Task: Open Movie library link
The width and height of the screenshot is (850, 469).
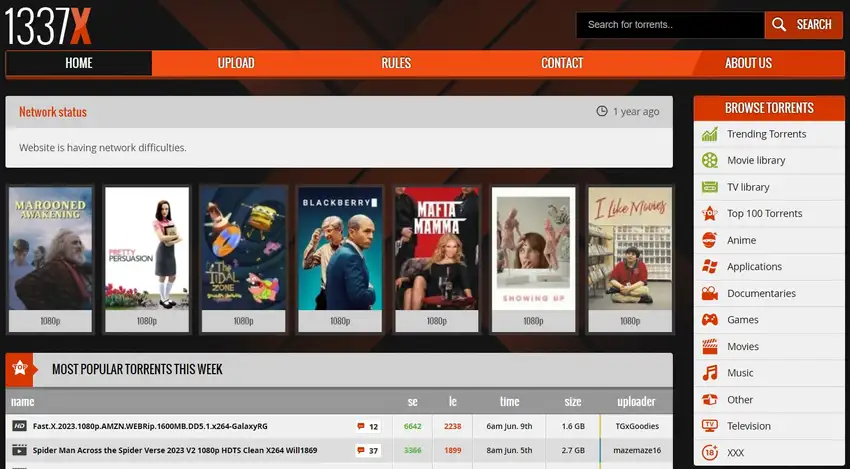Action: [756, 160]
